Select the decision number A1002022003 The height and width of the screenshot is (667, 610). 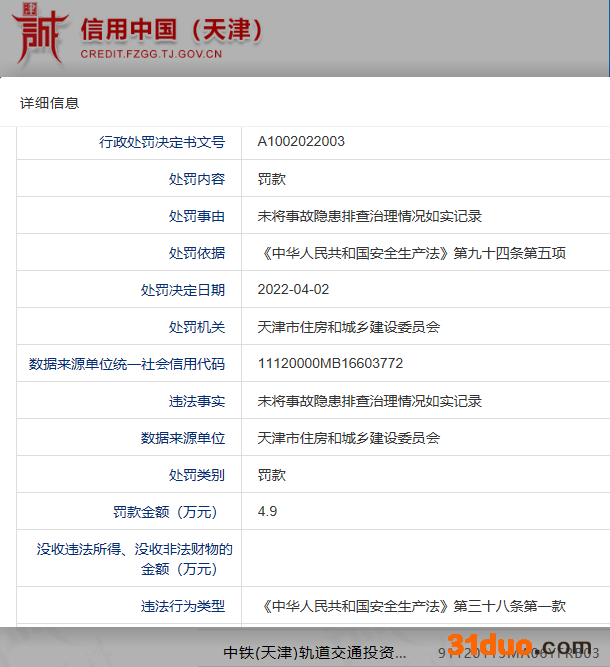pyautogui.click(x=301, y=142)
